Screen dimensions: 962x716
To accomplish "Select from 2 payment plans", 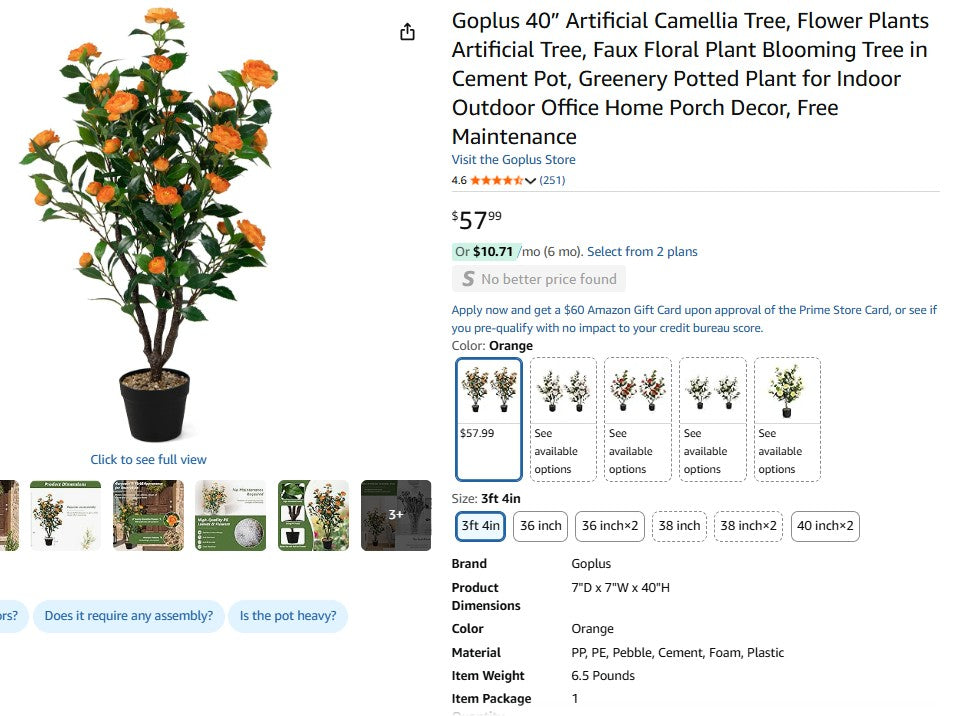I will click(642, 251).
